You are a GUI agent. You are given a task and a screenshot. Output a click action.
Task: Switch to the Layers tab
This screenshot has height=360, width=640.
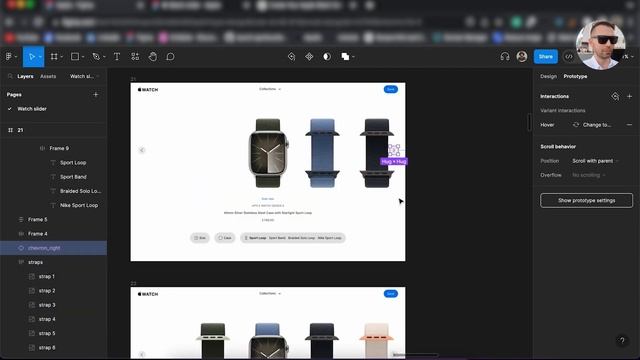(25, 76)
